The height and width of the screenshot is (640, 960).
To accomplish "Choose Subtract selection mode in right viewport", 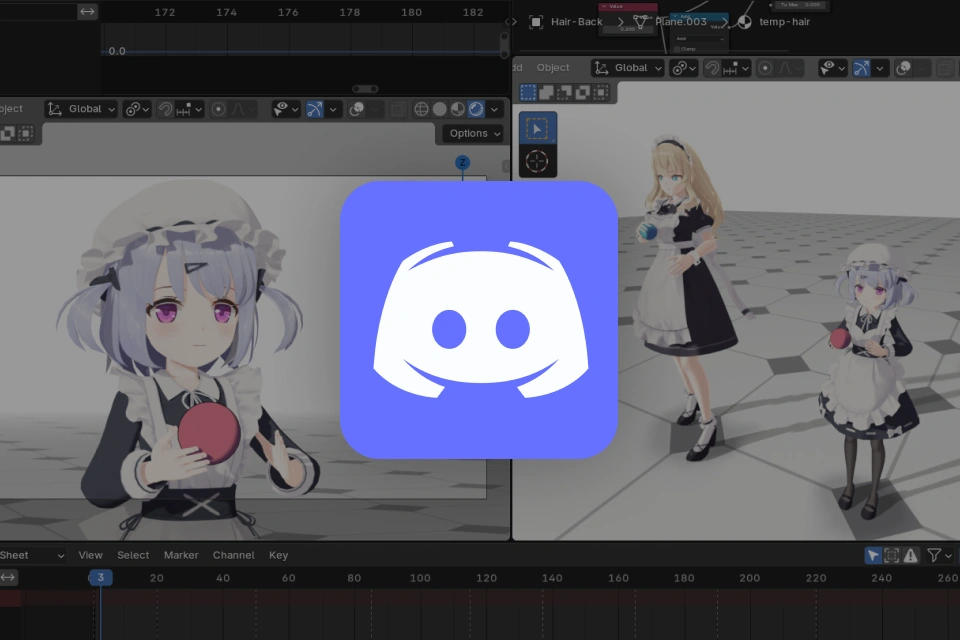I will (x=564, y=92).
